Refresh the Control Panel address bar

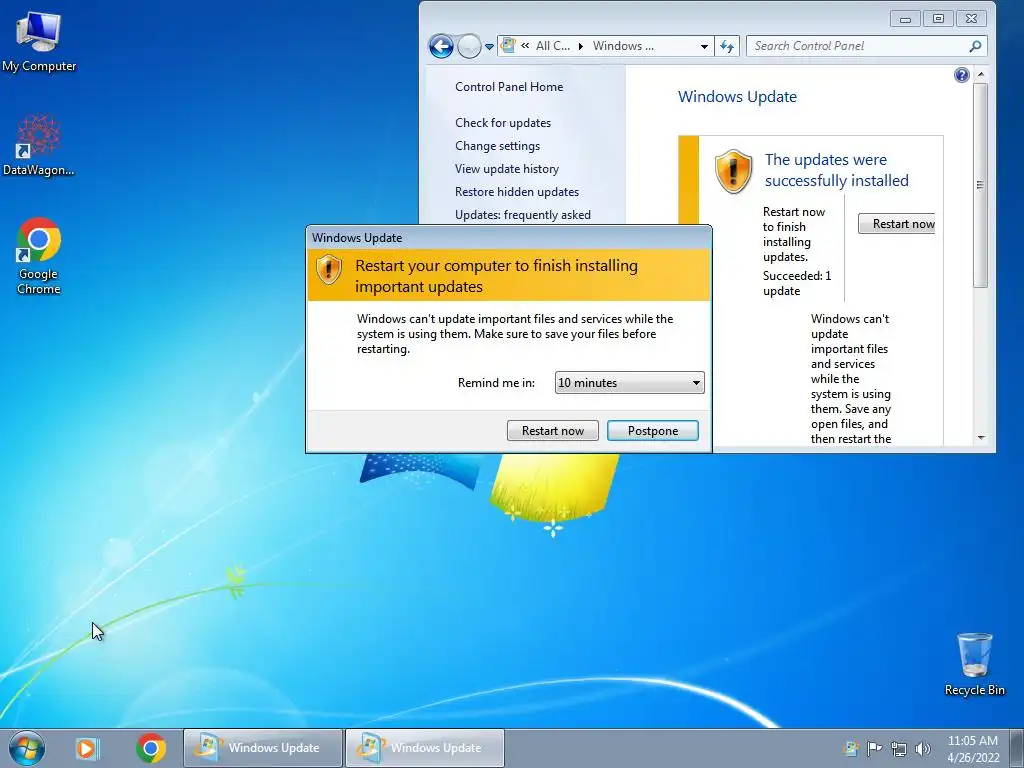(x=727, y=46)
